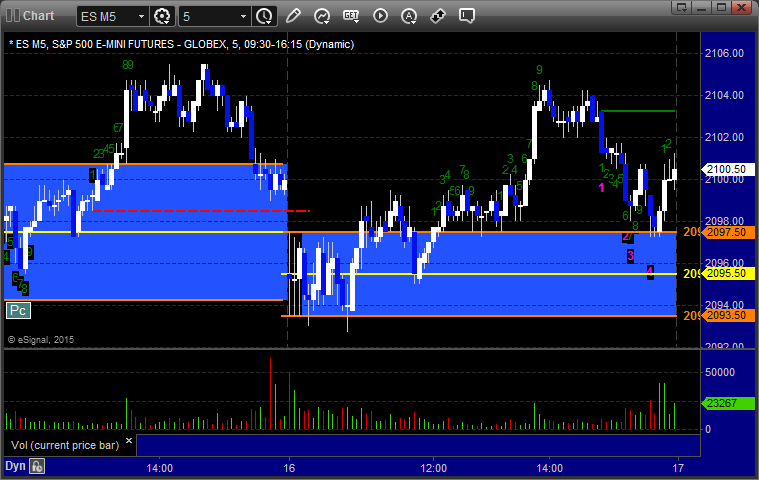Click the 2104.00 price scale label
Image resolution: width=759 pixels, height=480 pixels.
(x=724, y=95)
